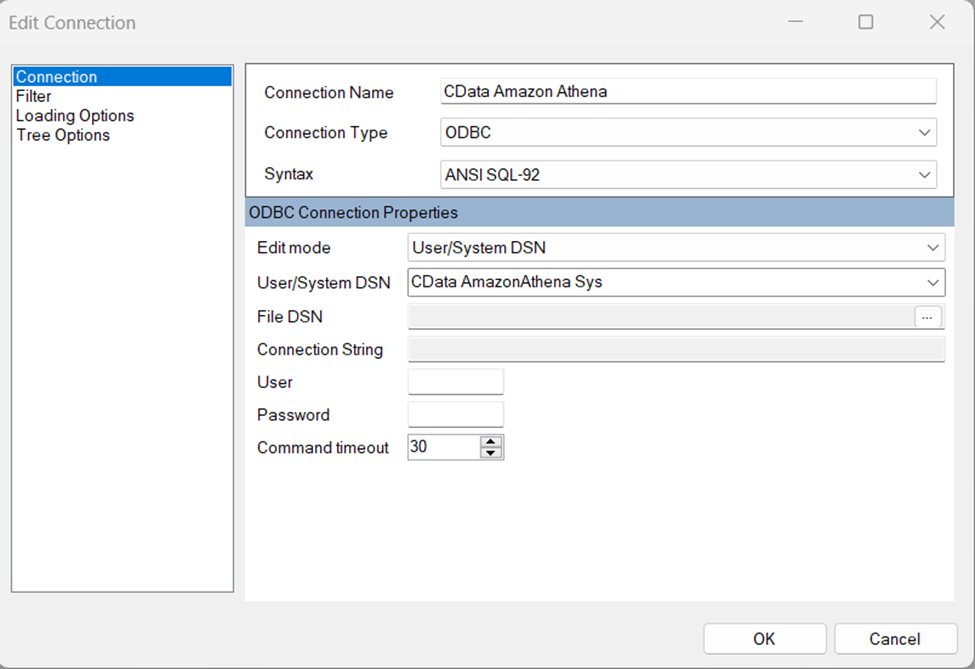Select Connection in the left list
Screen dimensions: 975x669
point(57,77)
